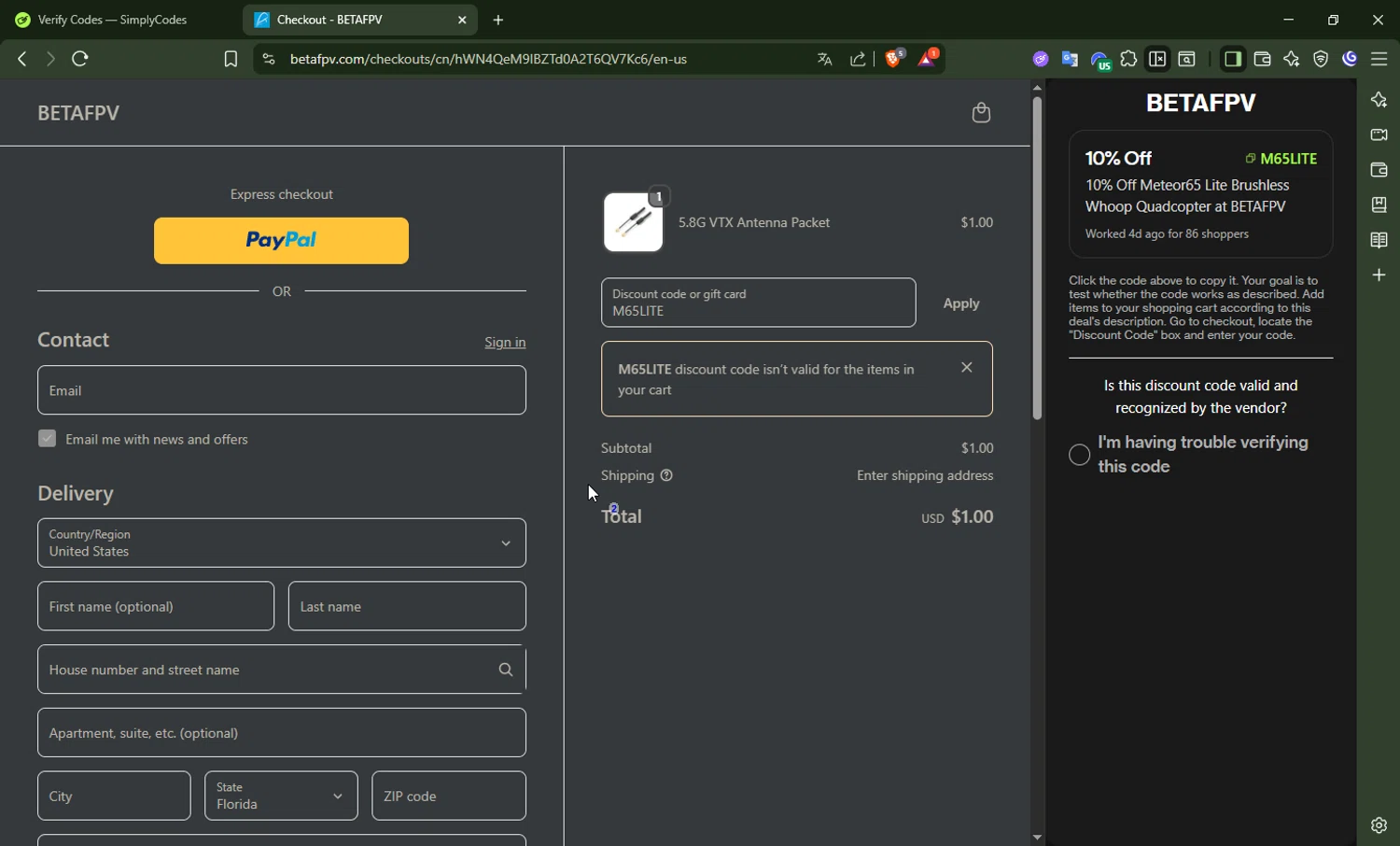Bookmark this page in the address bar
Viewport: 1400px width, 846px height.
pos(231,59)
